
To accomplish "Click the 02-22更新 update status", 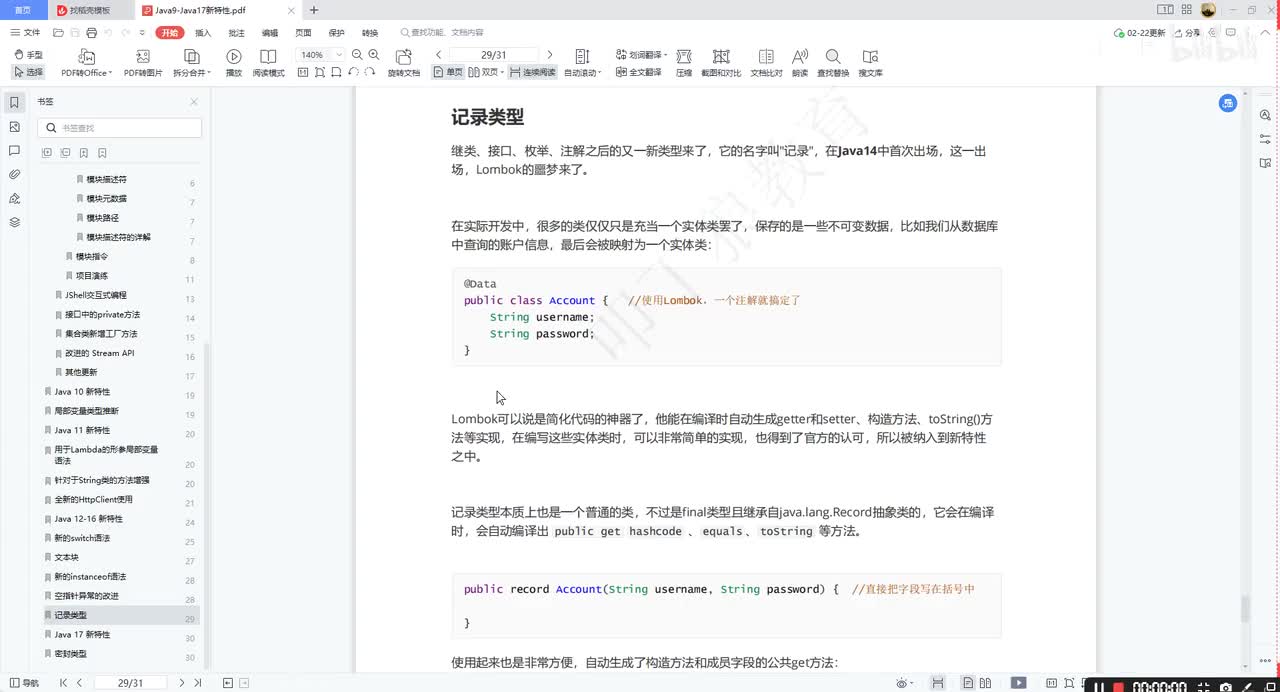I will pyautogui.click(x=1140, y=33).
